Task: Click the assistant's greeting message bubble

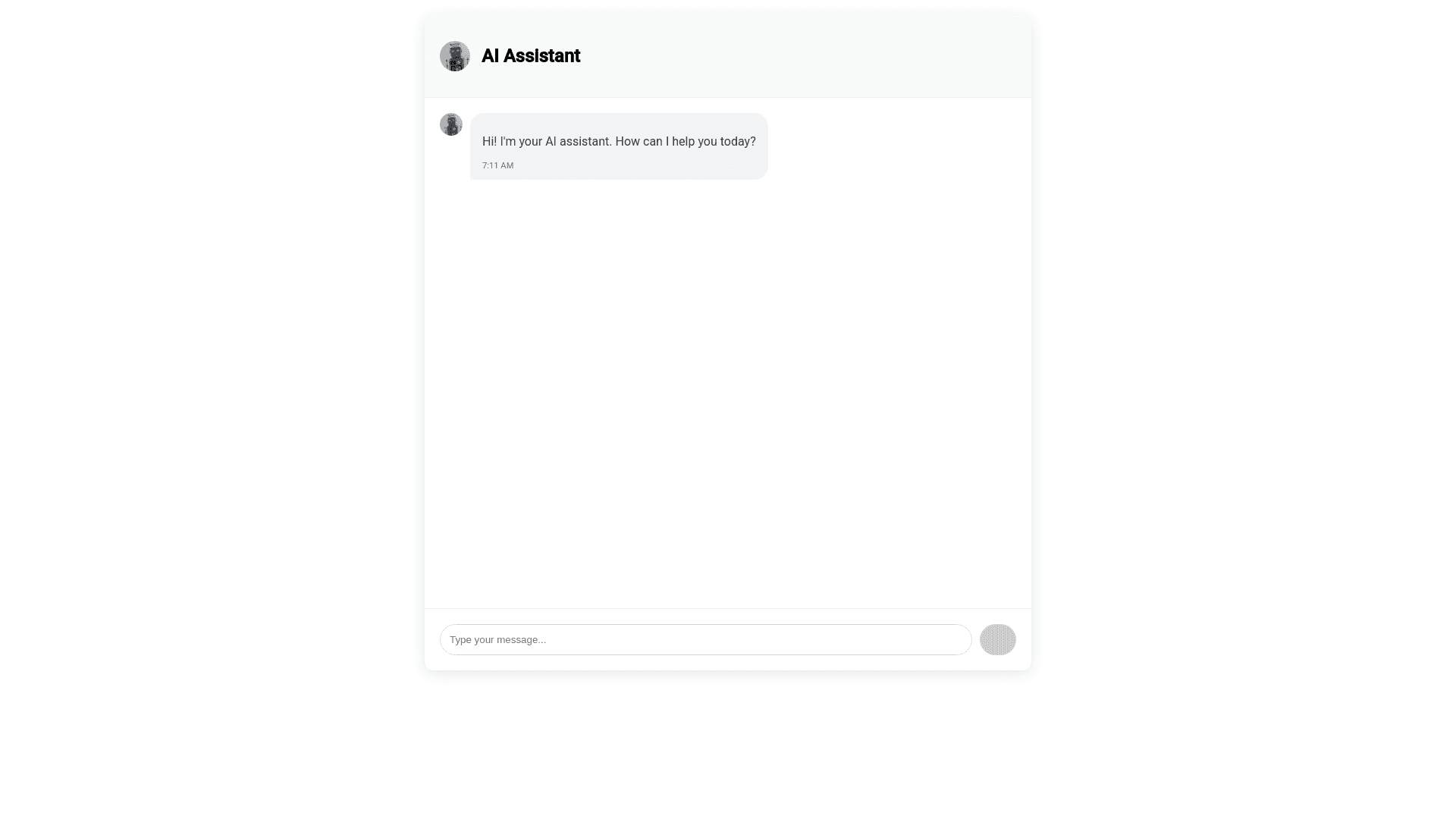Action: 619,146
